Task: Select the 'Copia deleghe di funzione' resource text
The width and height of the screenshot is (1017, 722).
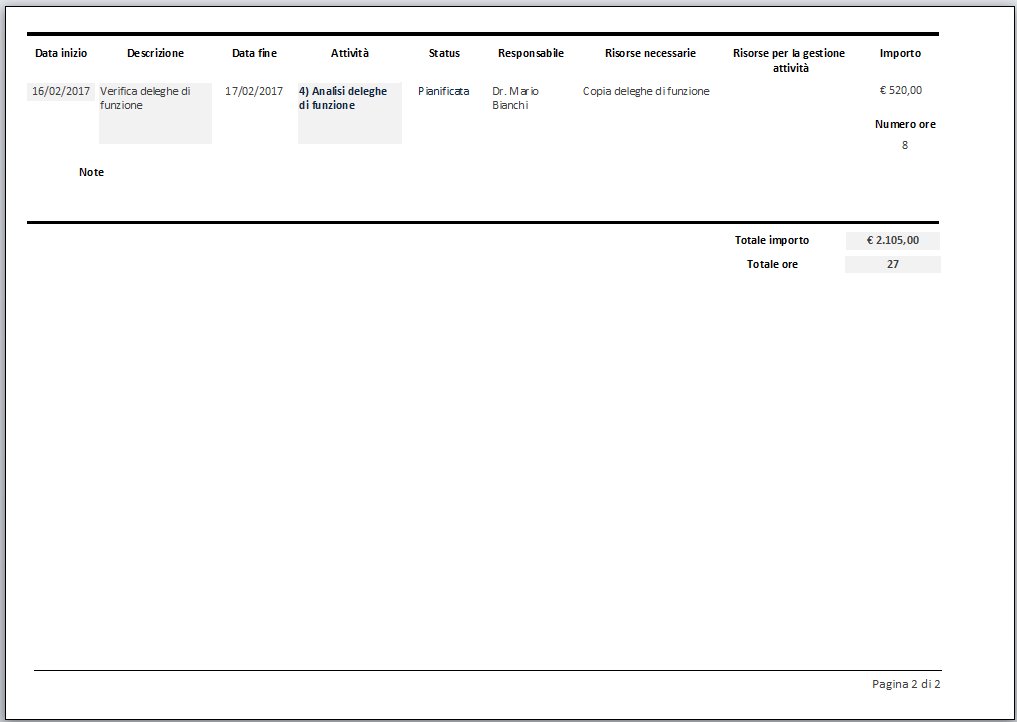Action: 646,91
